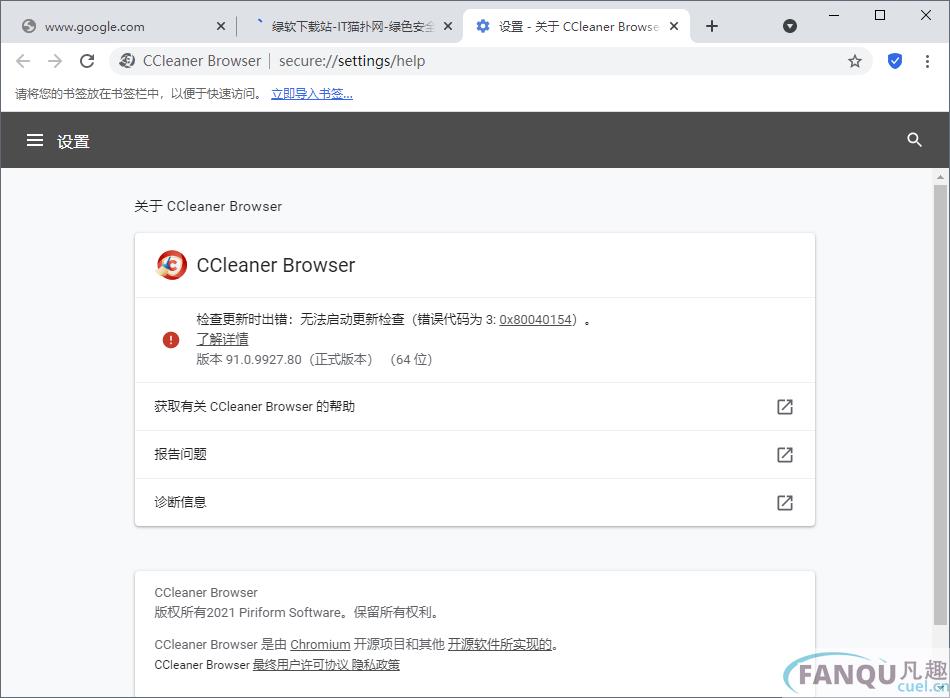Open external link icon for 诊断信息
Image resolution: width=950 pixels, height=698 pixels.
coord(785,502)
